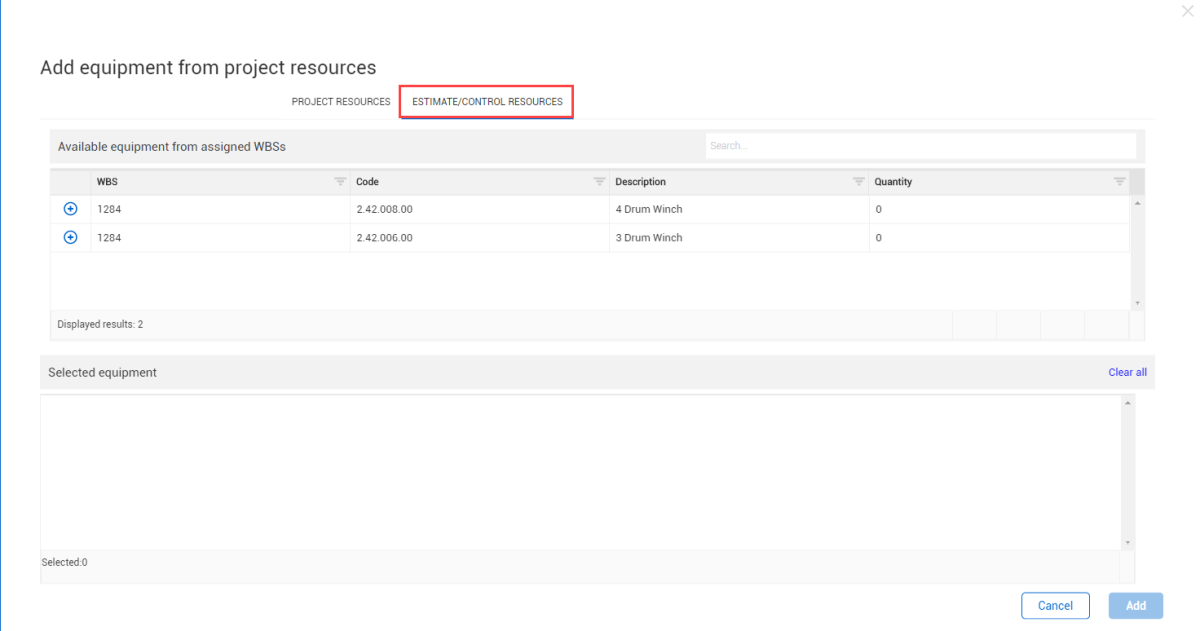The width and height of the screenshot is (1200, 631).
Task: Open WBS column filter icon
Action: click(x=340, y=182)
